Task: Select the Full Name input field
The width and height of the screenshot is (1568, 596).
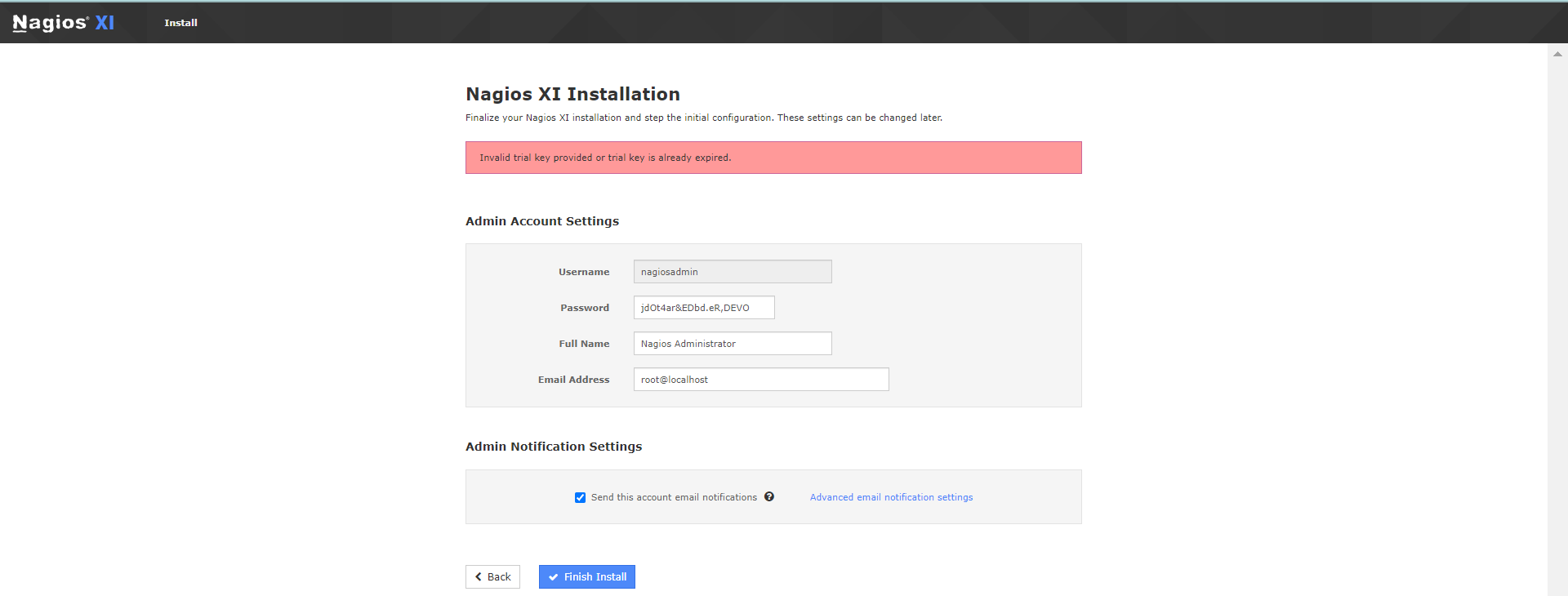Action: (x=733, y=344)
